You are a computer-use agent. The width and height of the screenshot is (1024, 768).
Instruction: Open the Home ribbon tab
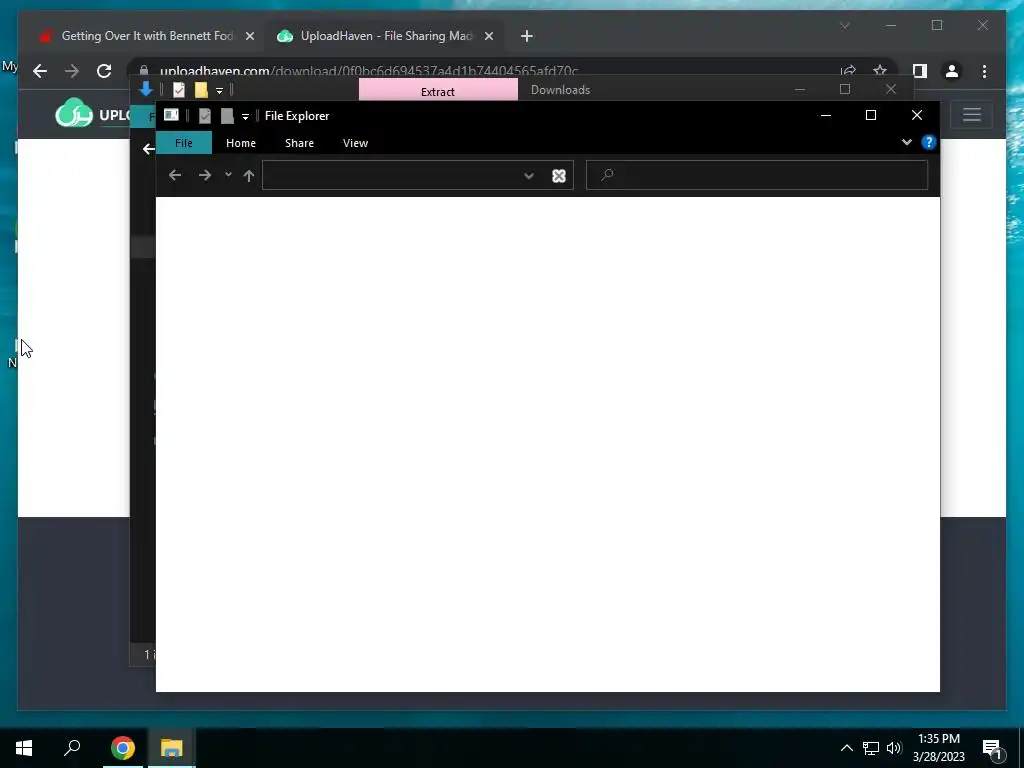[241, 143]
